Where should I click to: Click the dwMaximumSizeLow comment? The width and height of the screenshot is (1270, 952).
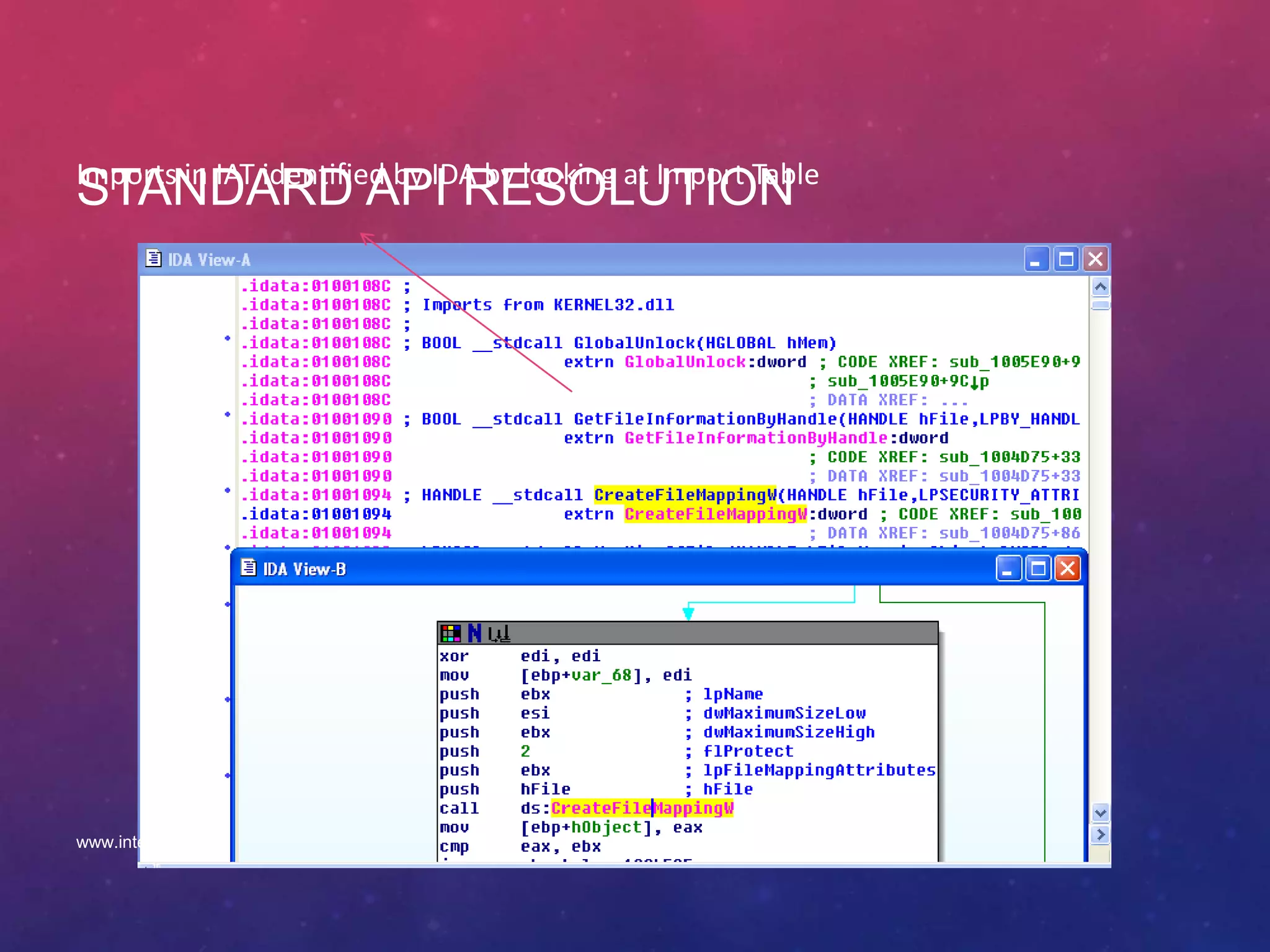(x=784, y=713)
